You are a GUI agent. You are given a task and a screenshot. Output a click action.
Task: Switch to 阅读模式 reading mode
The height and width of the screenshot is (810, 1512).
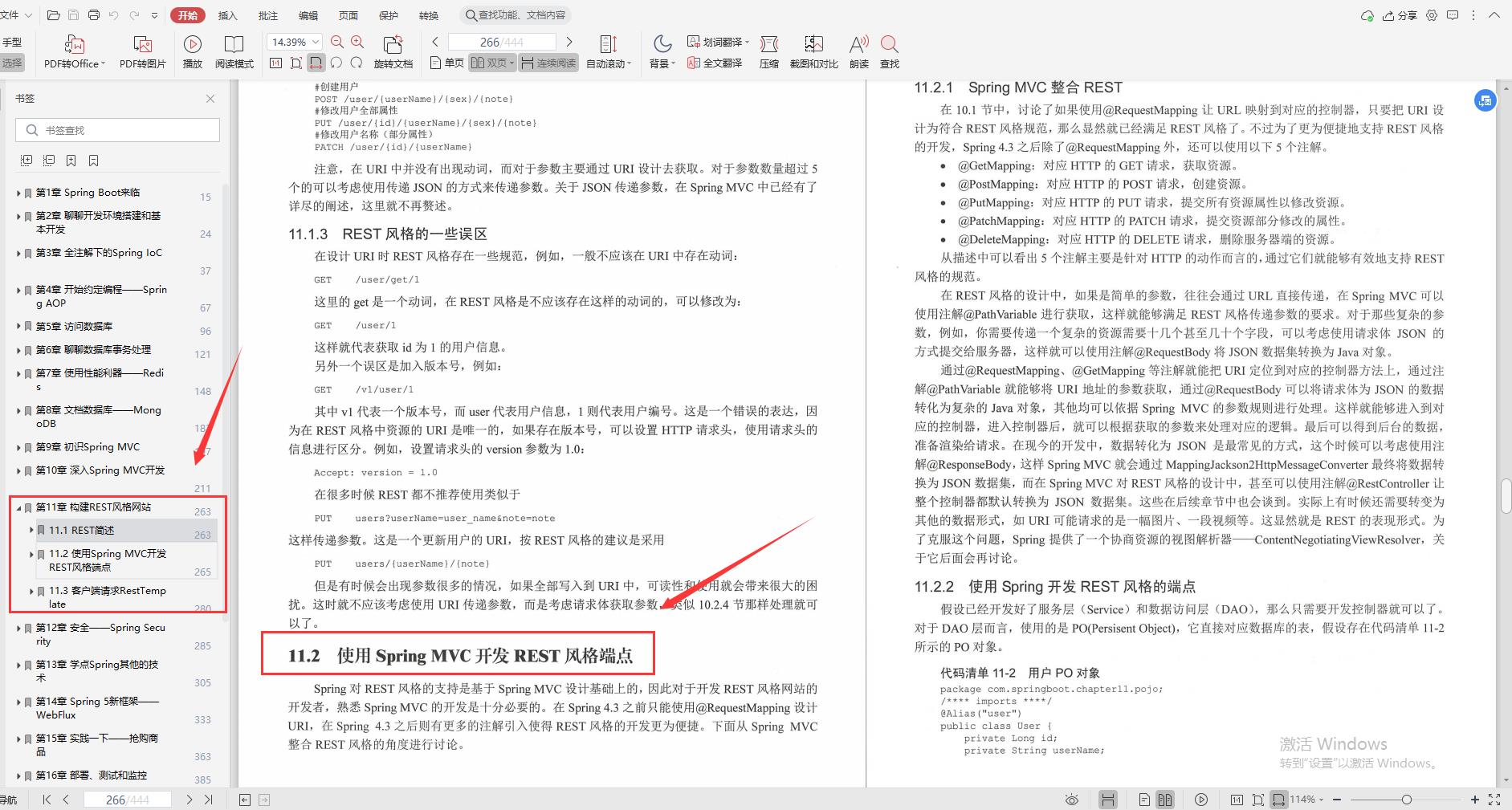click(x=234, y=52)
